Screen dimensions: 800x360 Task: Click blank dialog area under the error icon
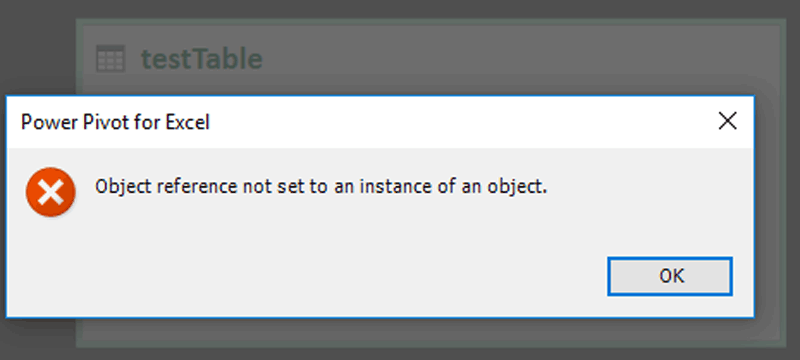coord(51,265)
